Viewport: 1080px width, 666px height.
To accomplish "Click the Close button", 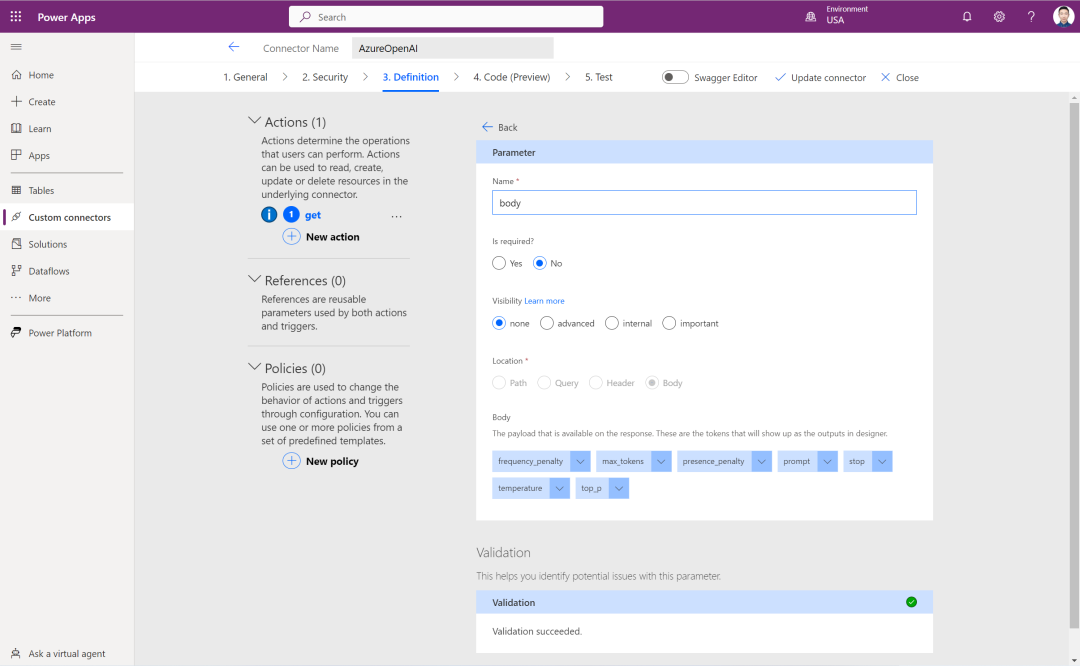I will [900, 77].
